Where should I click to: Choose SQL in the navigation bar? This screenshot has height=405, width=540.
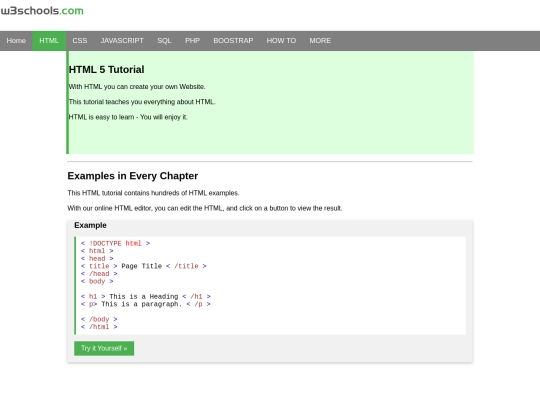coord(164,41)
